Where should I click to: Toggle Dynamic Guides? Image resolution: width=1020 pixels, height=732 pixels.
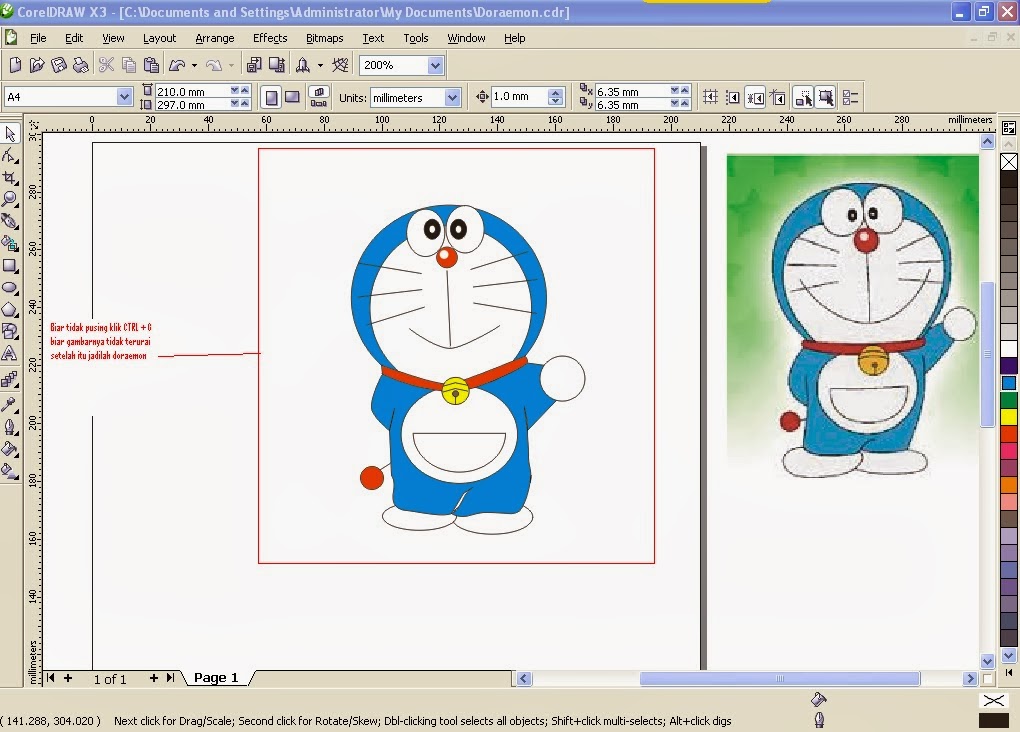click(x=778, y=98)
